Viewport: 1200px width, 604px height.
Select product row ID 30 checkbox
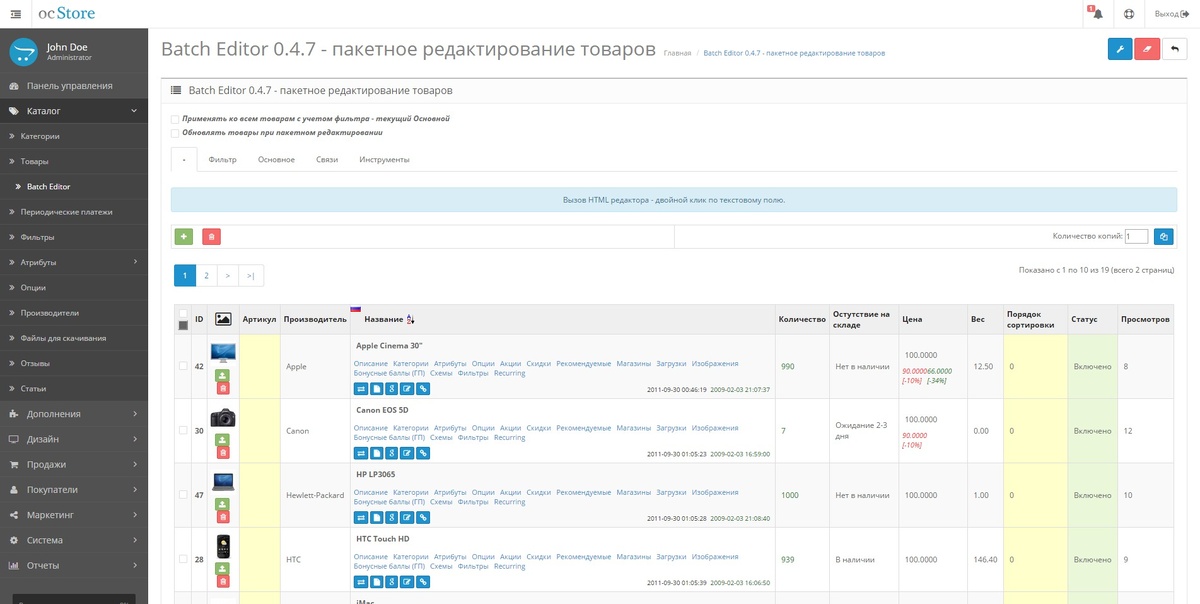(x=182, y=430)
